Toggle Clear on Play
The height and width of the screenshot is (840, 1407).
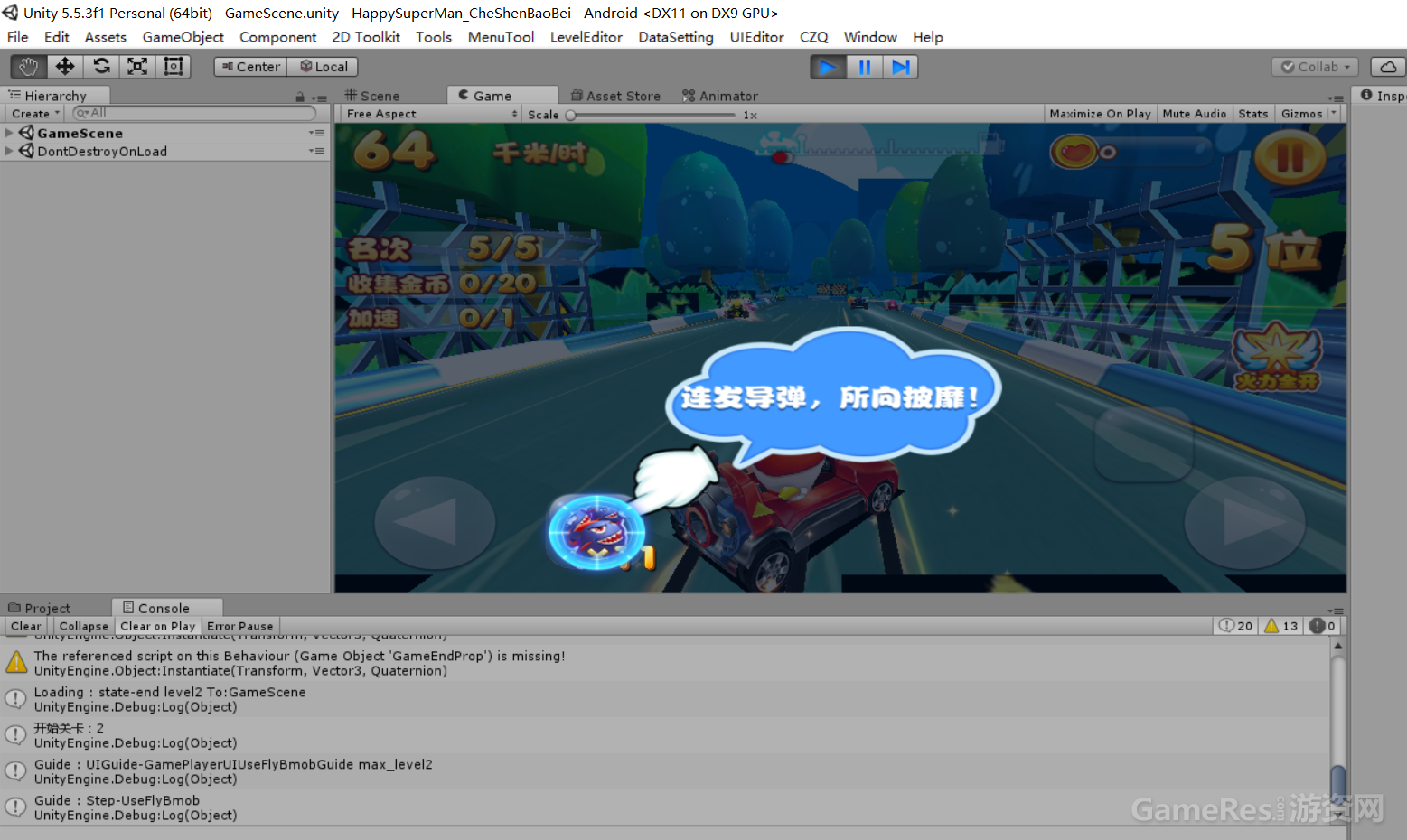pos(157,626)
